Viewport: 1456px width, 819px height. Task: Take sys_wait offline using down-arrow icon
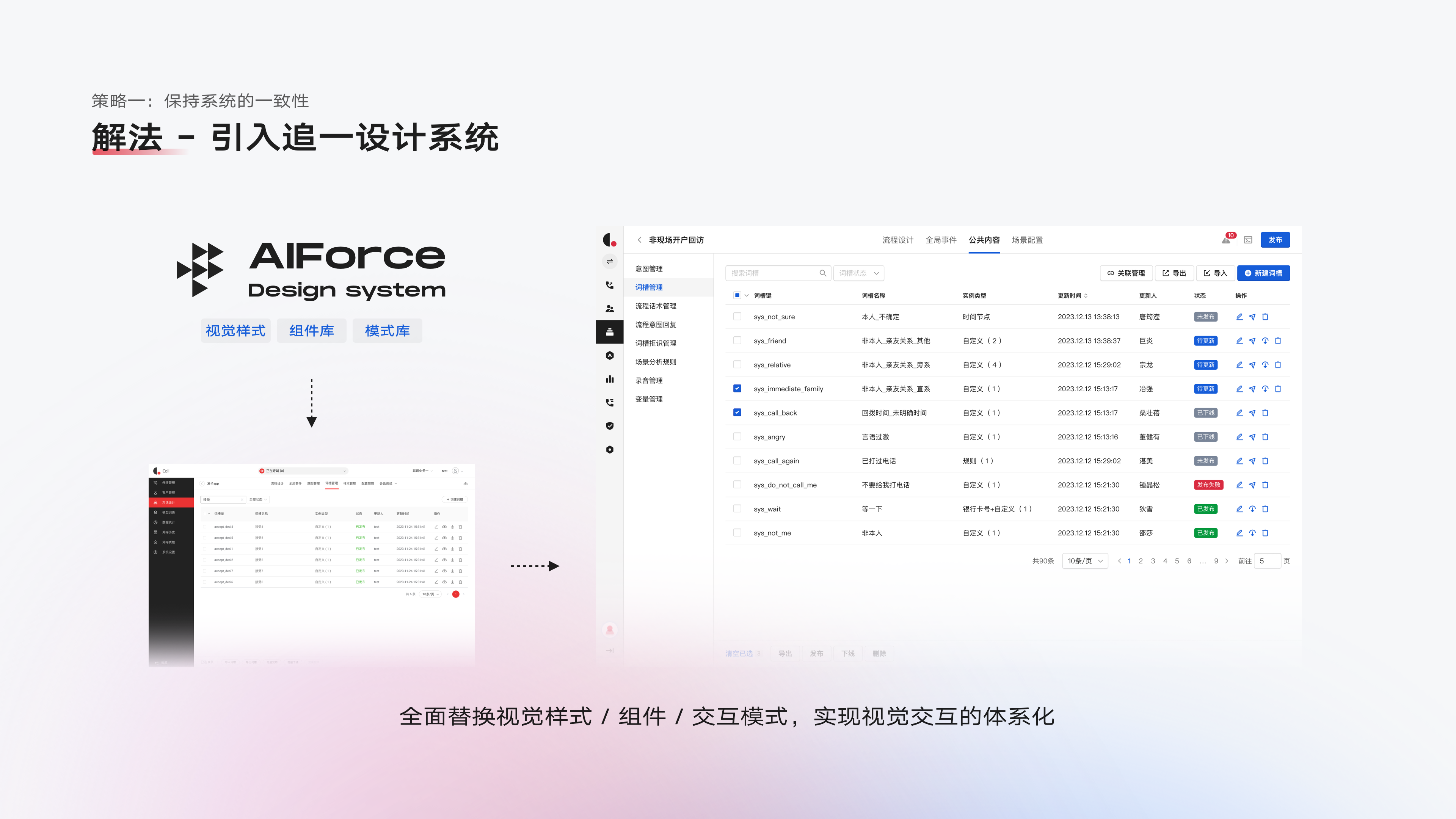click(1252, 509)
